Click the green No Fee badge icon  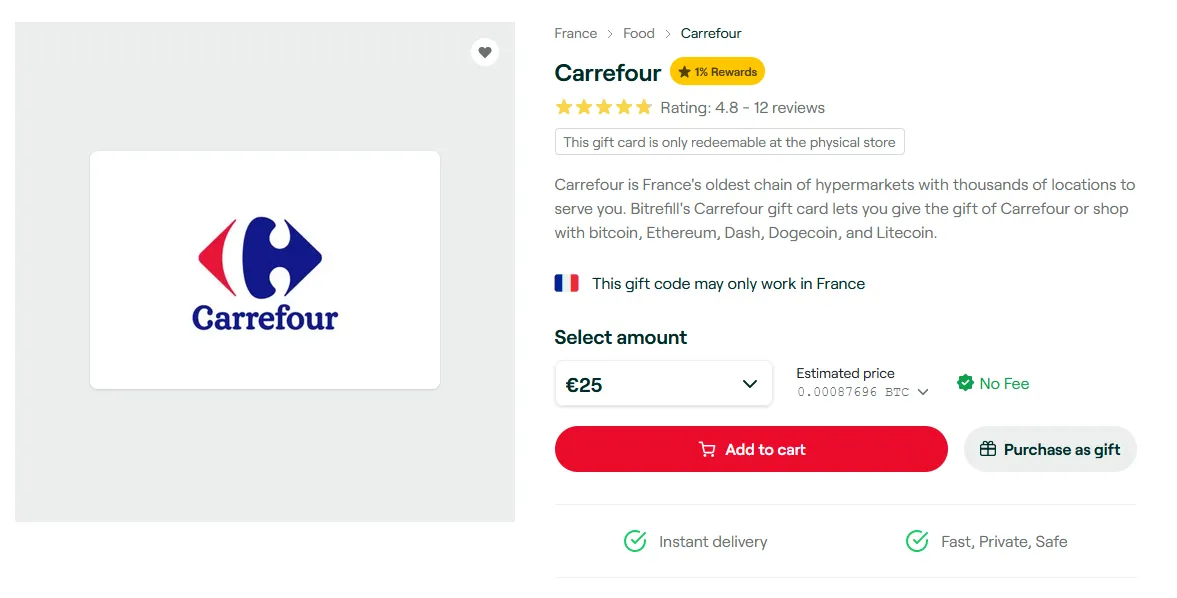(965, 383)
